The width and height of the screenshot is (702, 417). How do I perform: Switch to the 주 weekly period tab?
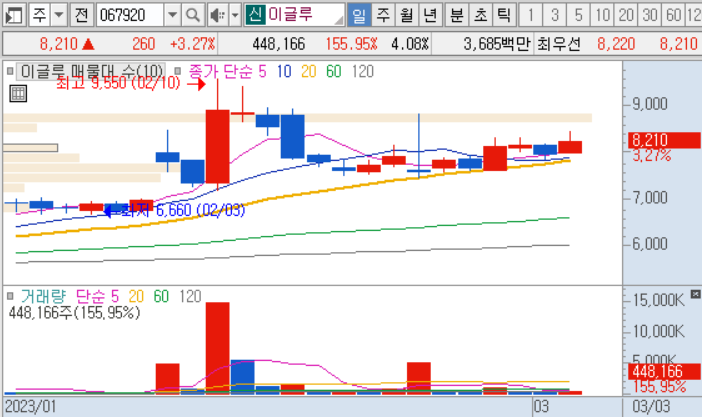point(383,15)
